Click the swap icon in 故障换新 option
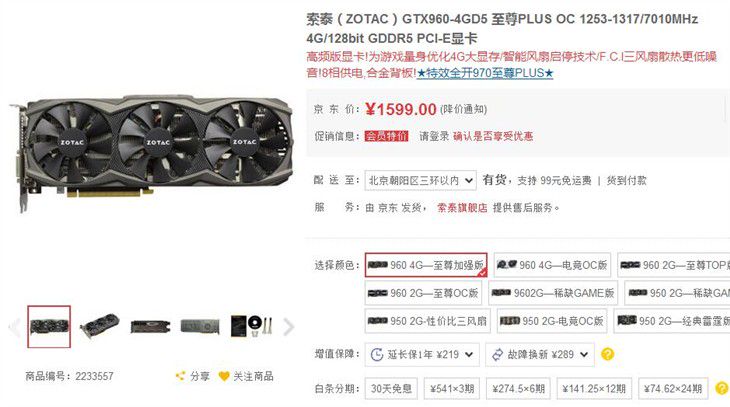Screen dimensions: 730x407 tap(498, 355)
